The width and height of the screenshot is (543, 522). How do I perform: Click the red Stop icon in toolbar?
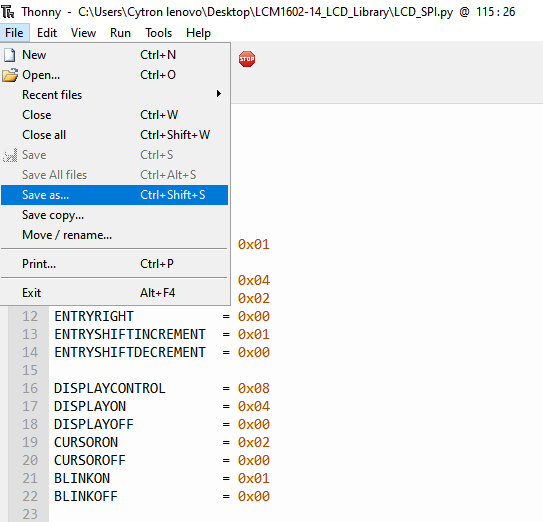pos(247,59)
